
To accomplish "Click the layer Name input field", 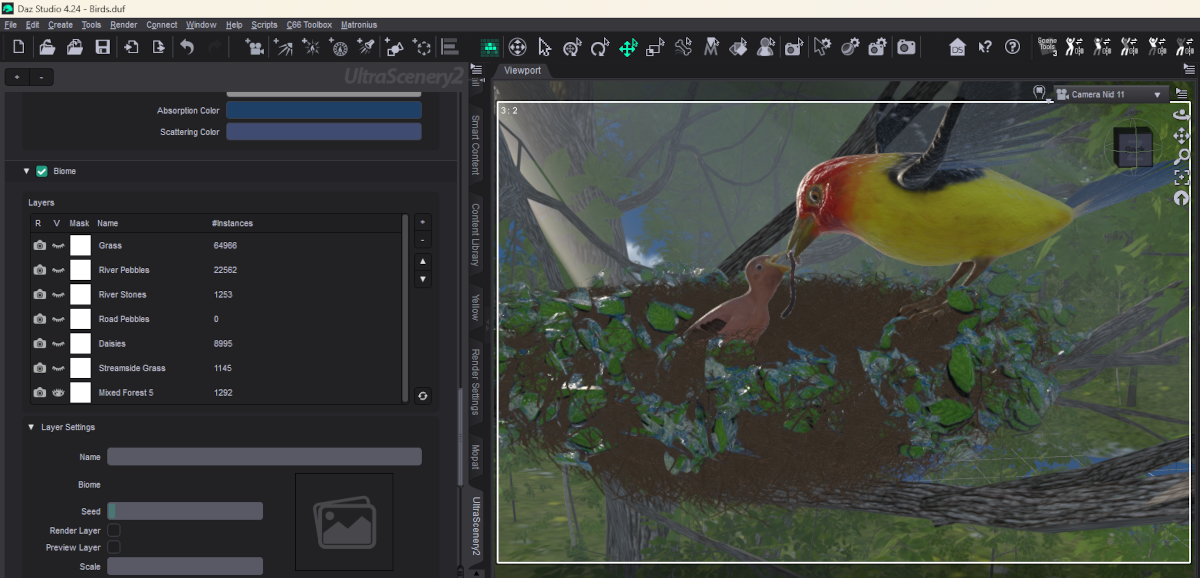I will click(264, 456).
